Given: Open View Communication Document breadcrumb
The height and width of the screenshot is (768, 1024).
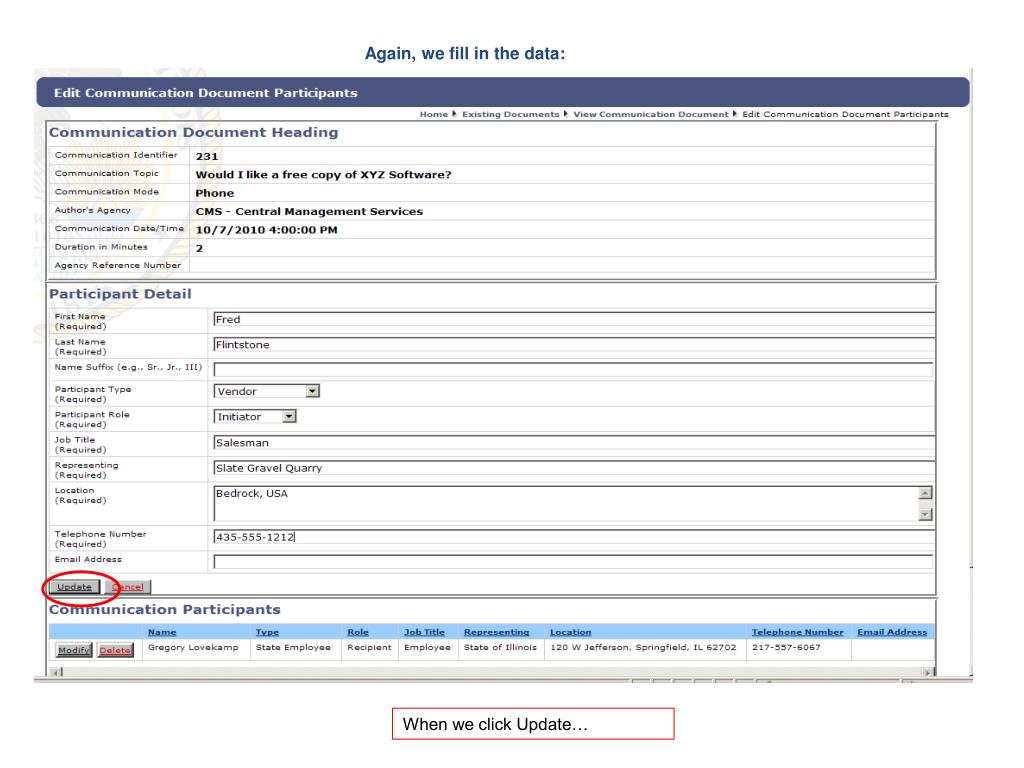Looking at the screenshot, I should [650, 114].
